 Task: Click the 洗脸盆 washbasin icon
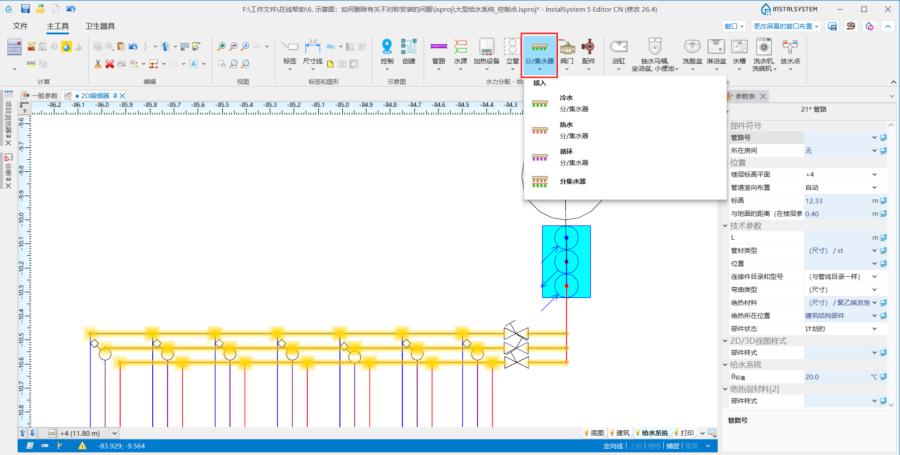coord(692,50)
